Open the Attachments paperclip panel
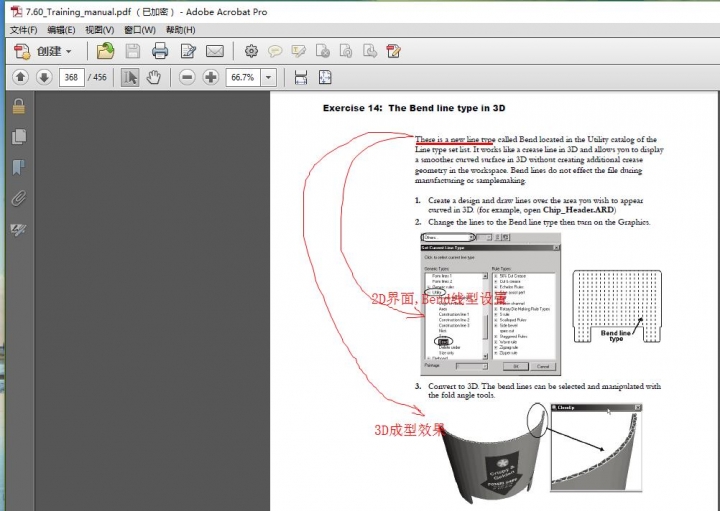Image resolution: width=720 pixels, height=511 pixels. coord(18,198)
